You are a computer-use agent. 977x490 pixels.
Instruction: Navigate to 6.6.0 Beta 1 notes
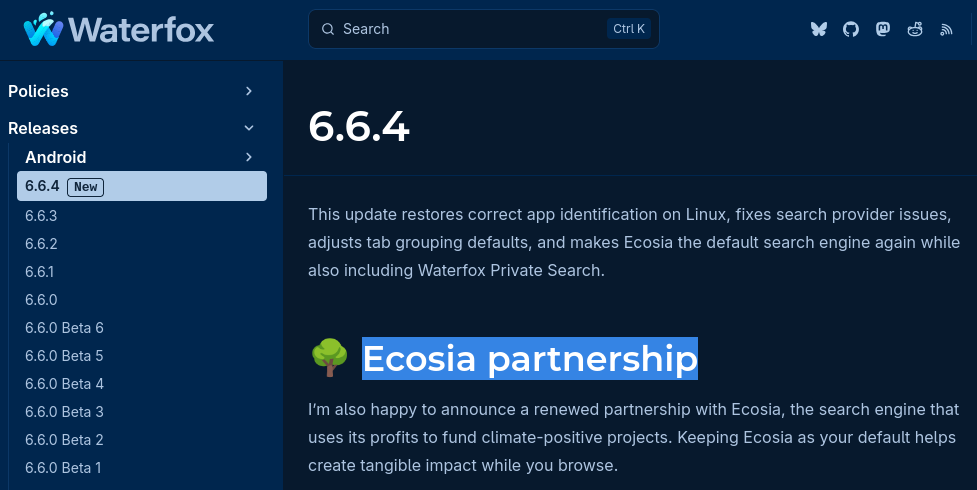(63, 468)
